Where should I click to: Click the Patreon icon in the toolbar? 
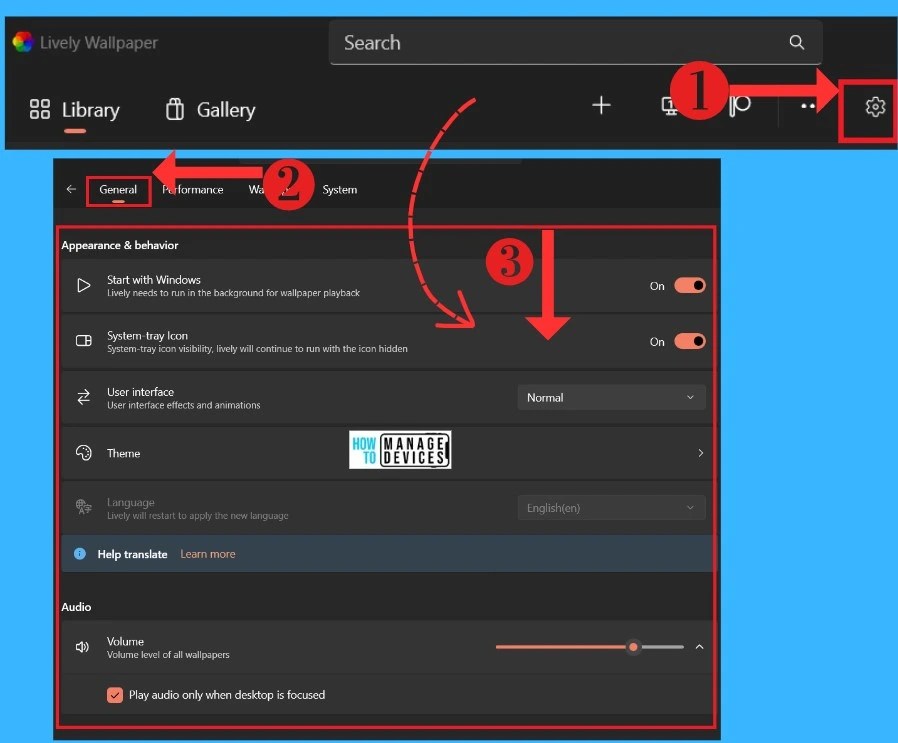coord(739,106)
